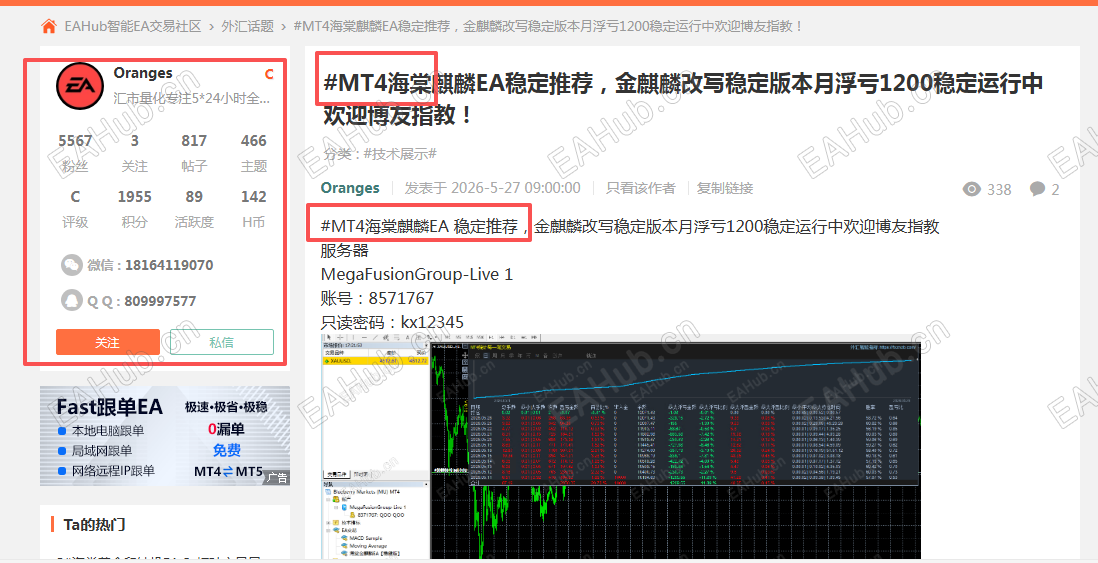The image size is (1098, 563).
Task: Go to home via the orange house icon
Action: pyautogui.click(x=49, y=27)
